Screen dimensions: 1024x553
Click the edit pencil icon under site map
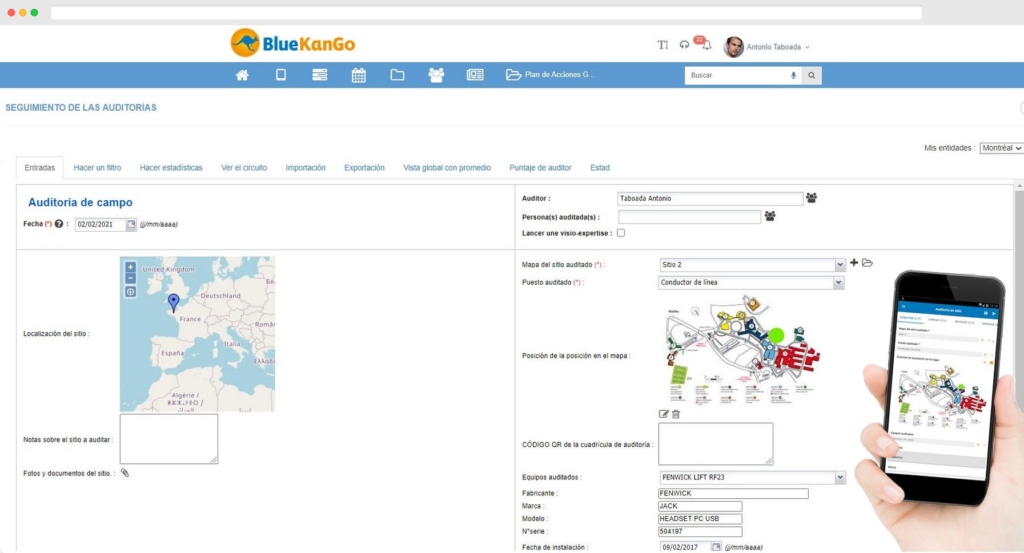[664, 414]
